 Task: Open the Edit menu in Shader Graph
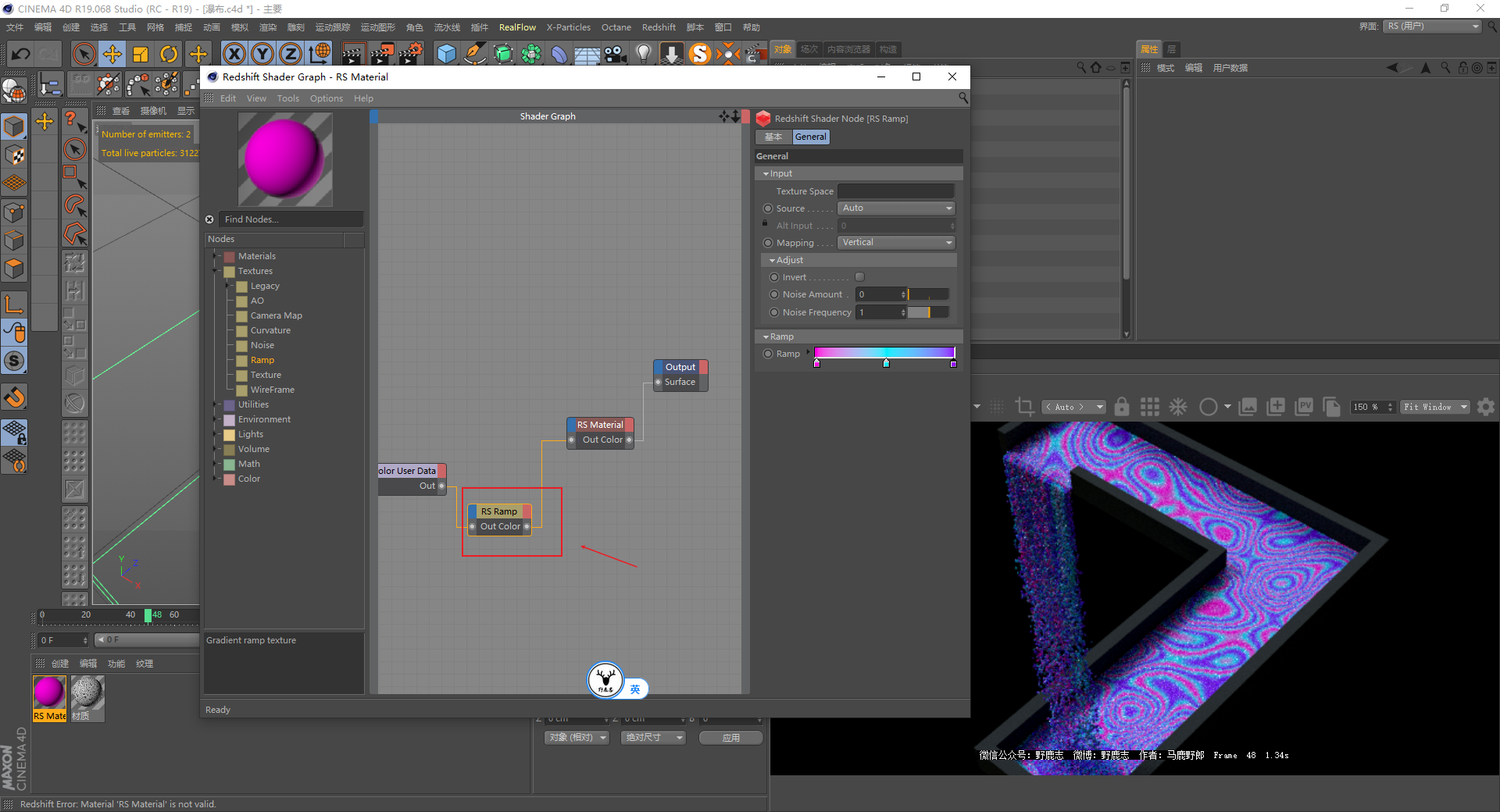tap(228, 98)
